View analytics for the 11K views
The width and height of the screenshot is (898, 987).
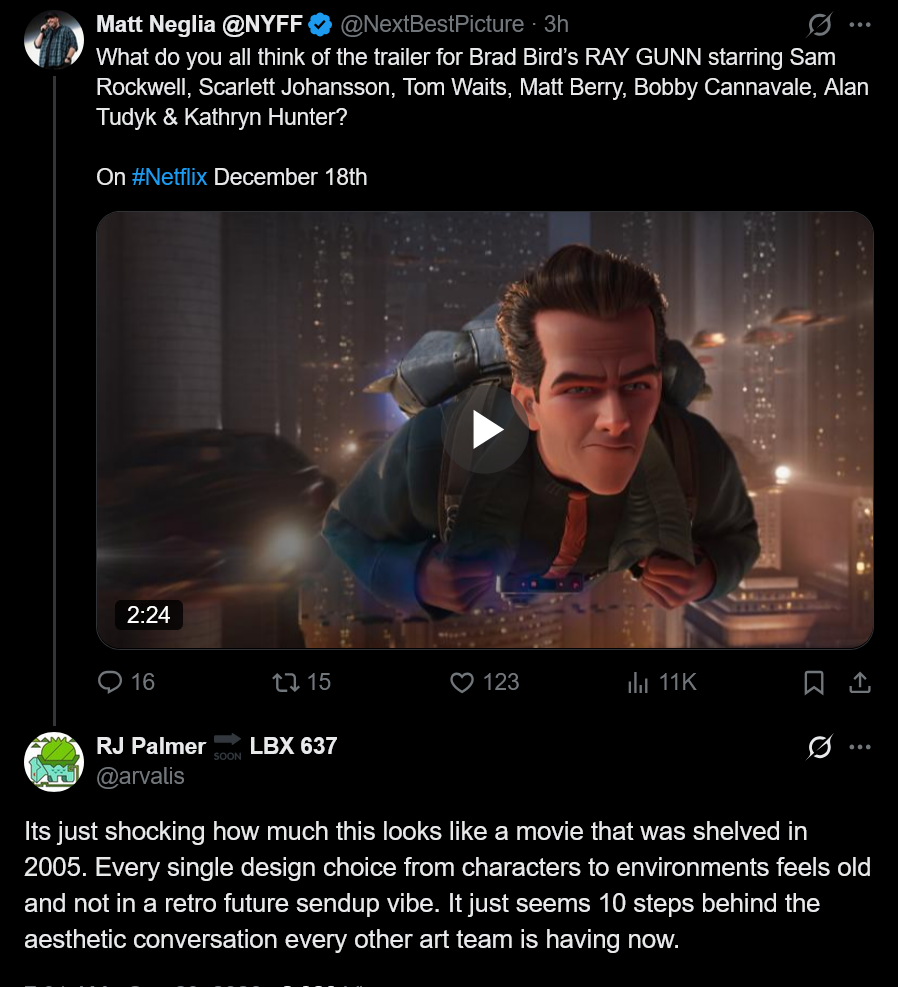(x=662, y=682)
